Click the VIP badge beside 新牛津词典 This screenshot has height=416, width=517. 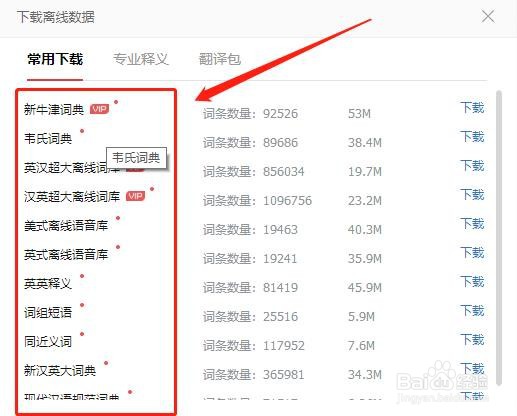click(x=99, y=109)
